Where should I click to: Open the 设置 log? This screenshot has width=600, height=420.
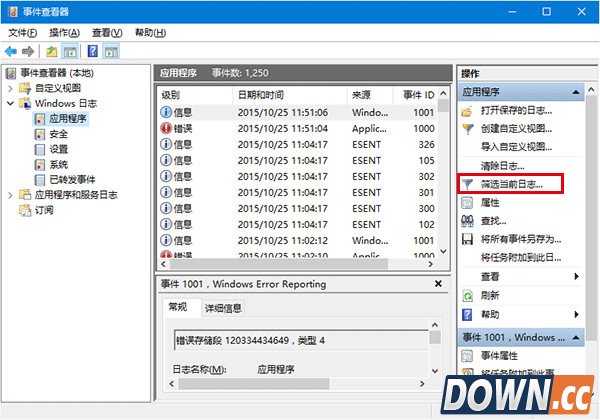pyautogui.click(x=51, y=149)
